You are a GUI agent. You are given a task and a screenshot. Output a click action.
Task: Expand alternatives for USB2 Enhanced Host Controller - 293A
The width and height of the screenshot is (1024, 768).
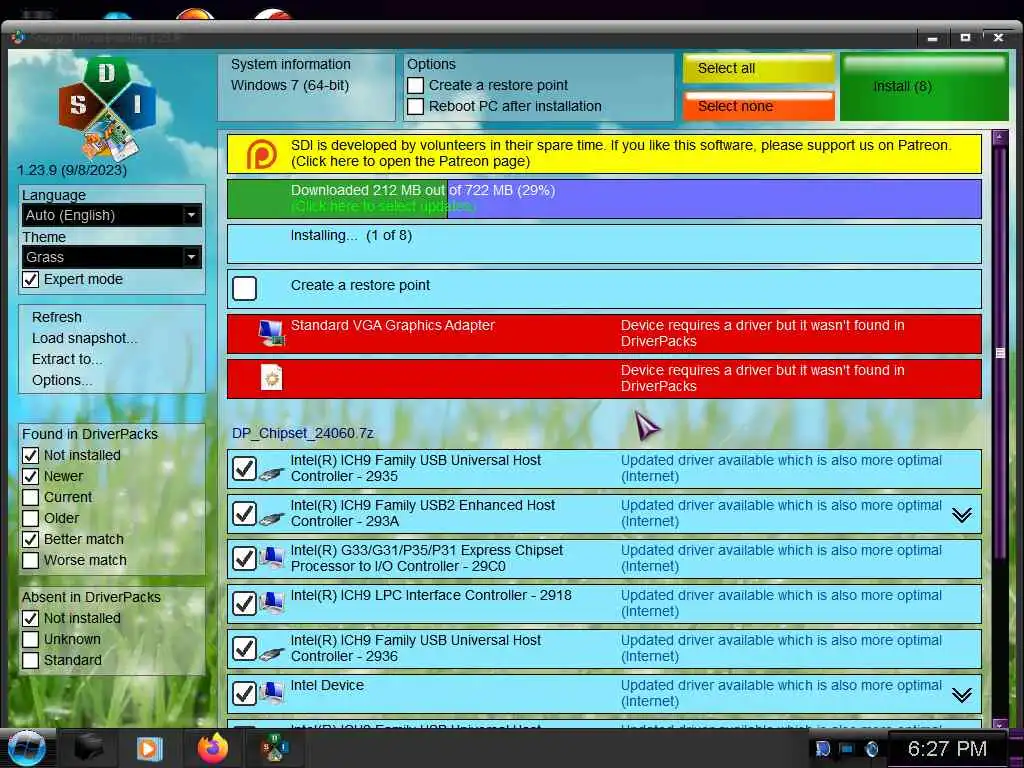point(961,515)
